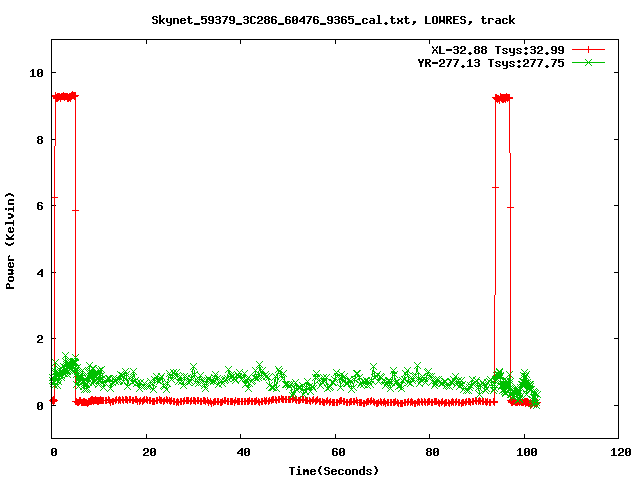Click the Time(Seconds) x-axis label
The image size is (640, 480).
coord(333,471)
